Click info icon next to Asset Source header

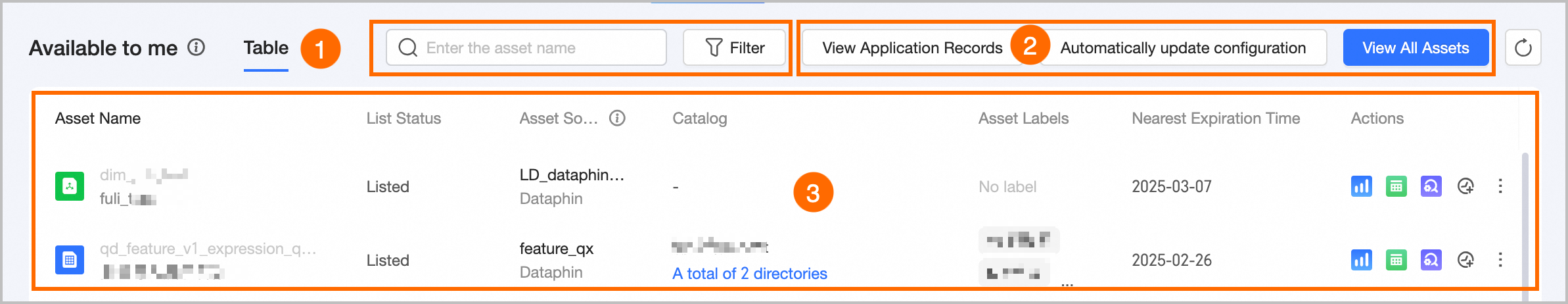[x=616, y=118]
